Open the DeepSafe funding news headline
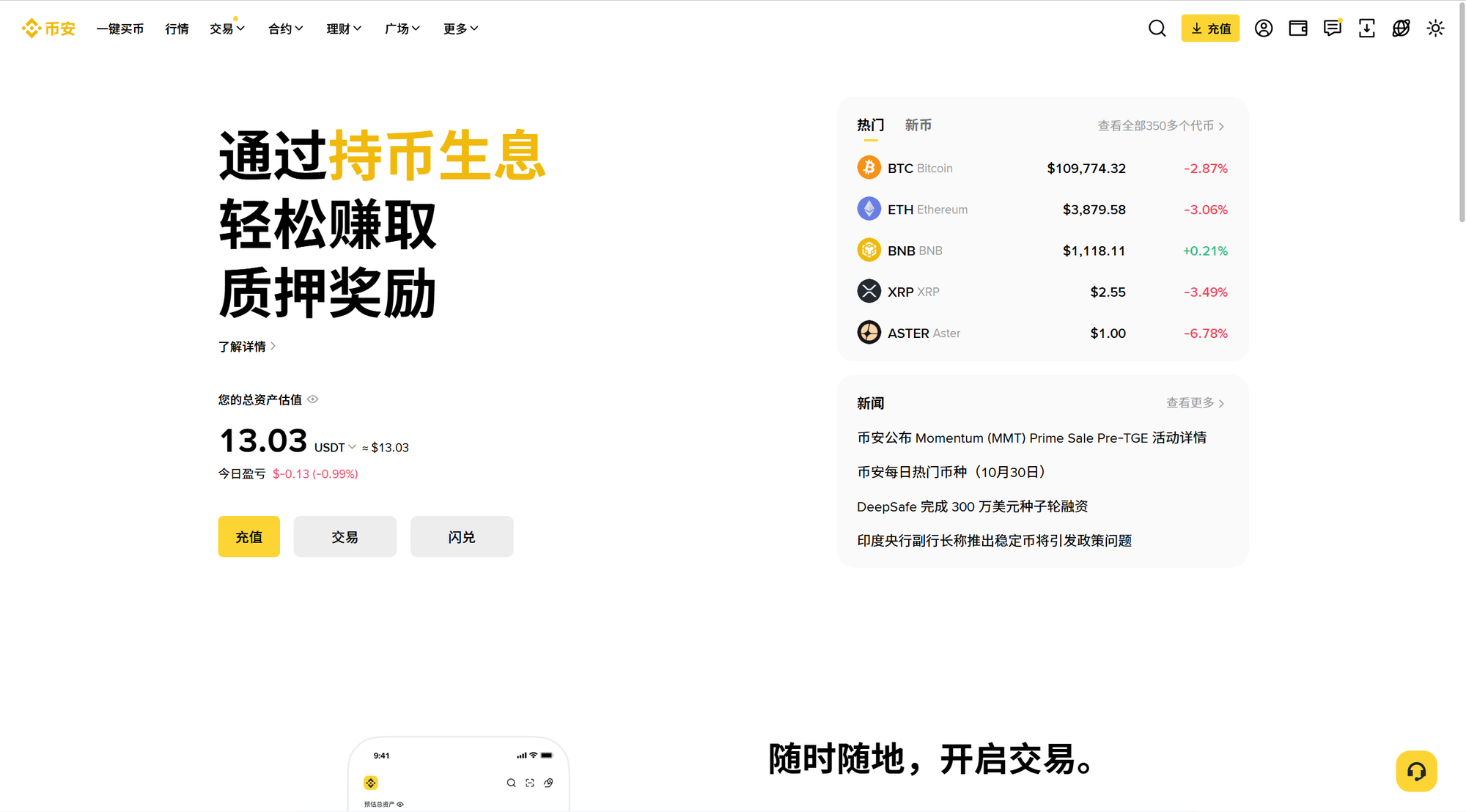Image resolution: width=1466 pixels, height=812 pixels. coord(973,506)
